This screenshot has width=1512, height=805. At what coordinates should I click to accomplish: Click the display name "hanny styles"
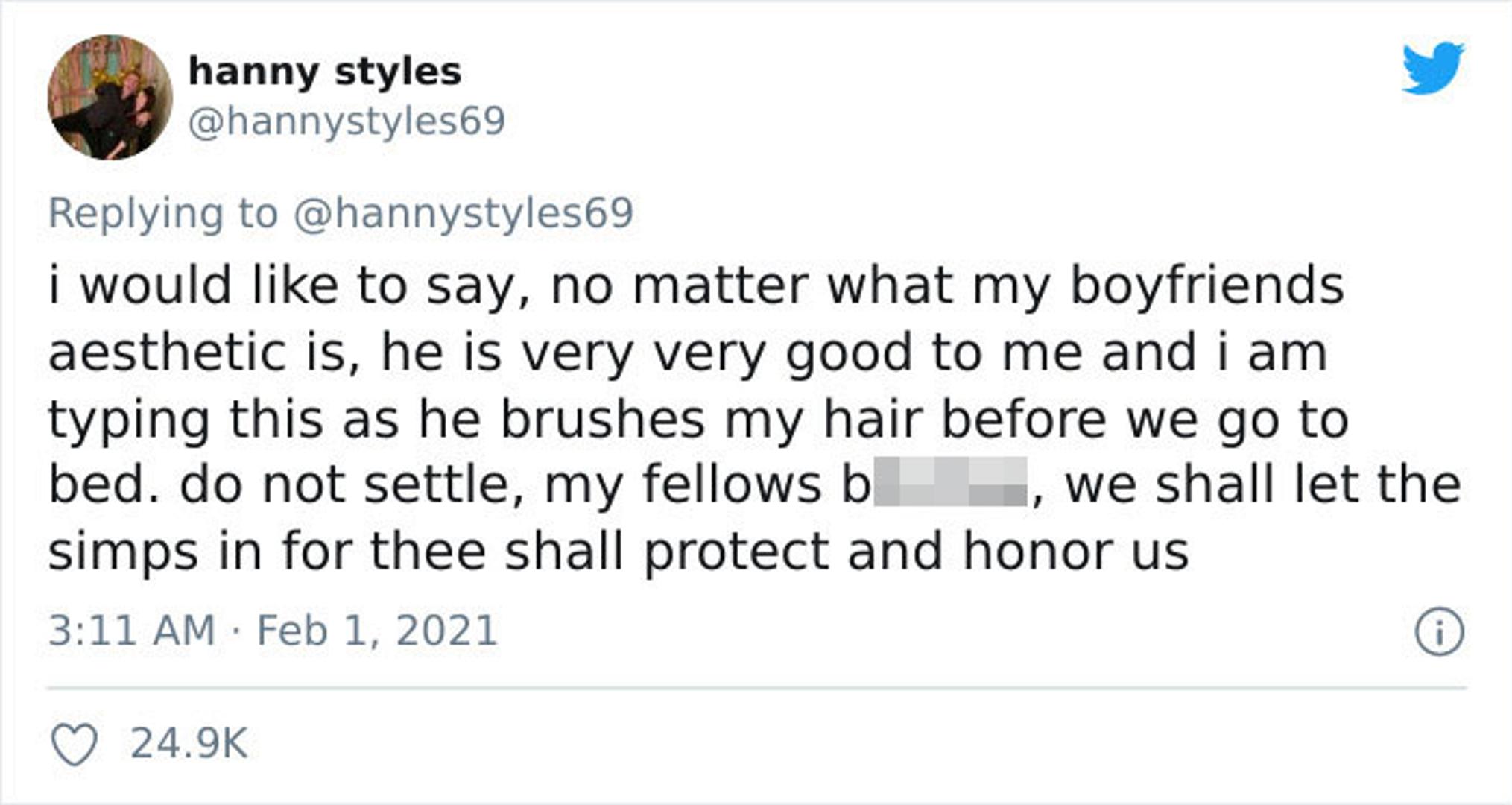point(325,72)
